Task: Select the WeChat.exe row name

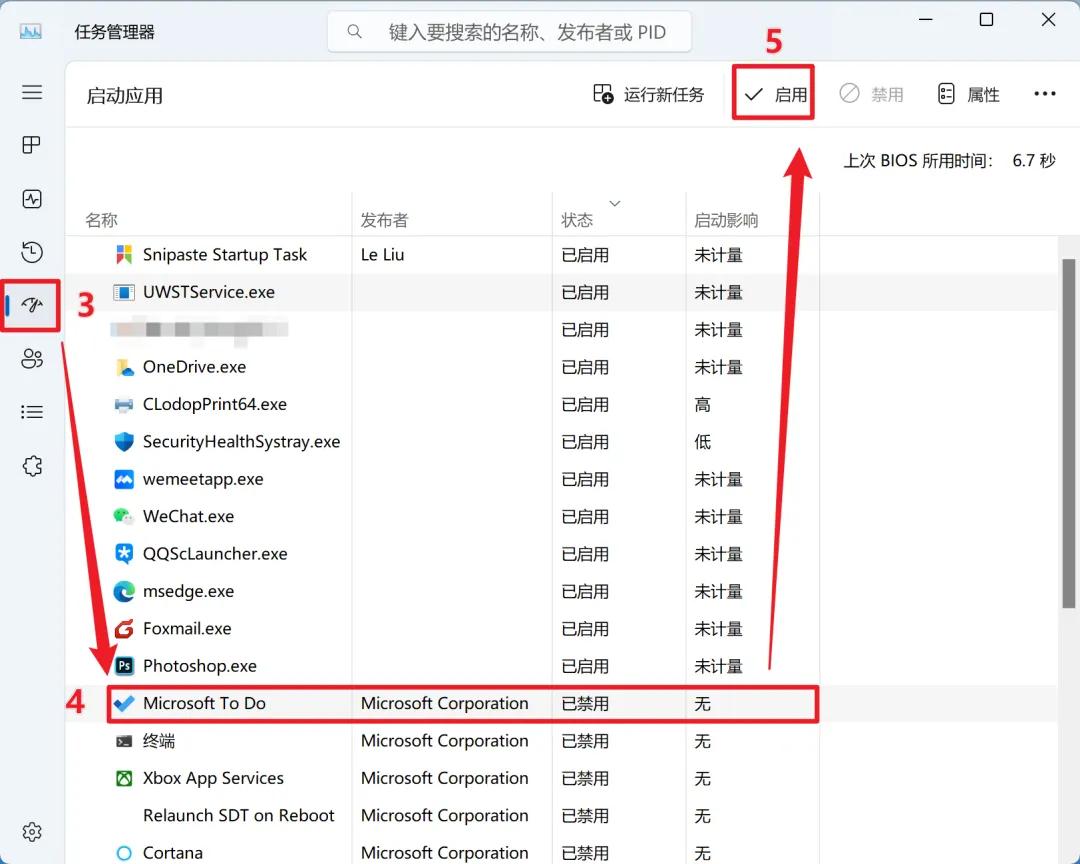Action: tap(188, 516)
